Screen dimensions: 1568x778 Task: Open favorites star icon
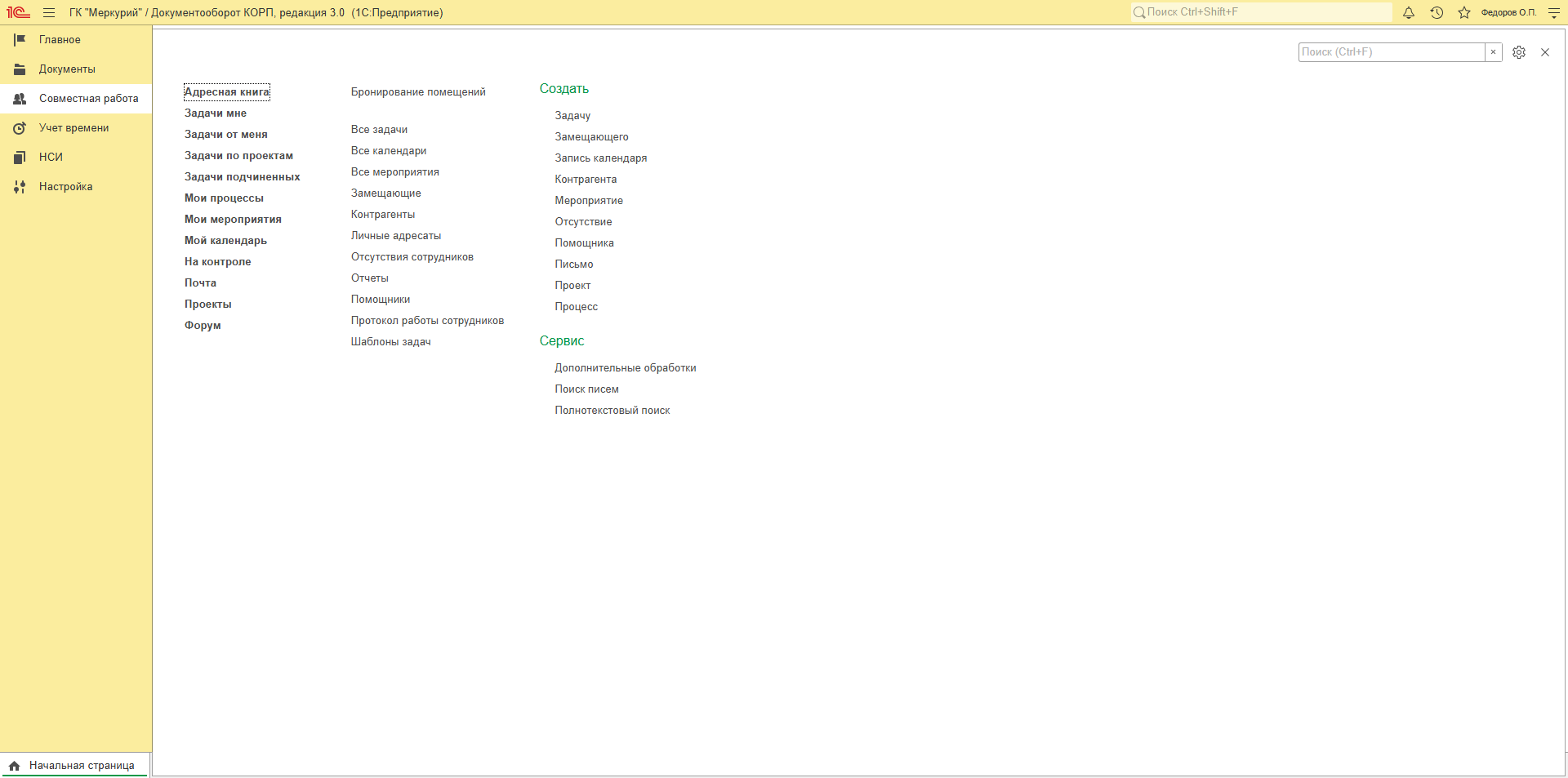1464,12
